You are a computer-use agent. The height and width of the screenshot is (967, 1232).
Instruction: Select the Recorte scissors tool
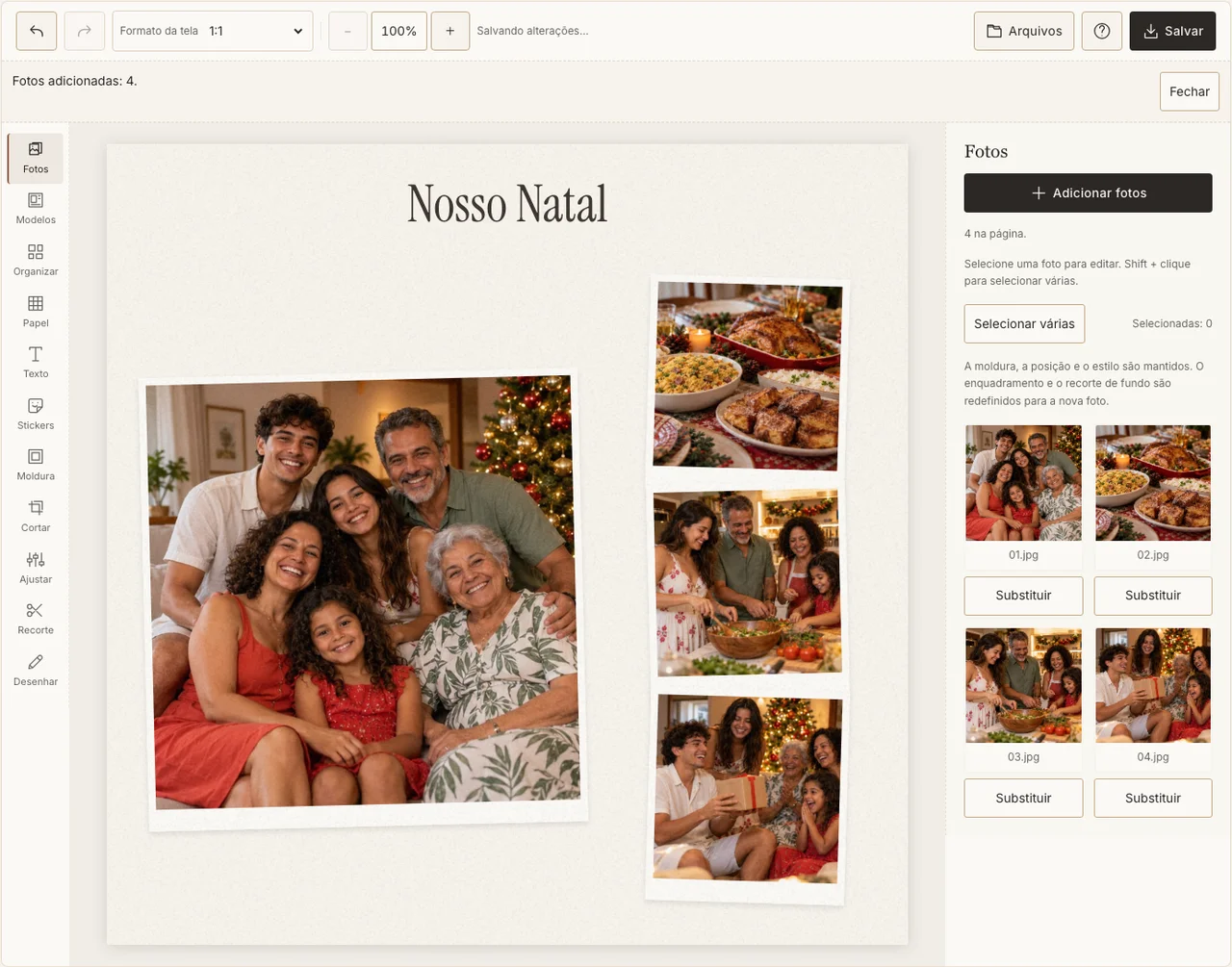click(36, 619)
